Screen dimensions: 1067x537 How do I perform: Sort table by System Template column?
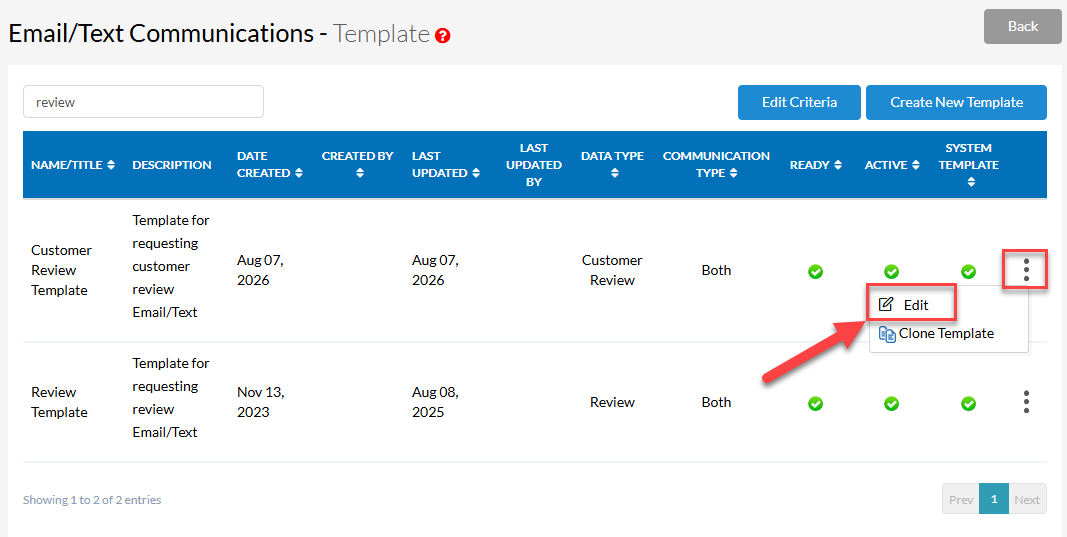[969, 165]
